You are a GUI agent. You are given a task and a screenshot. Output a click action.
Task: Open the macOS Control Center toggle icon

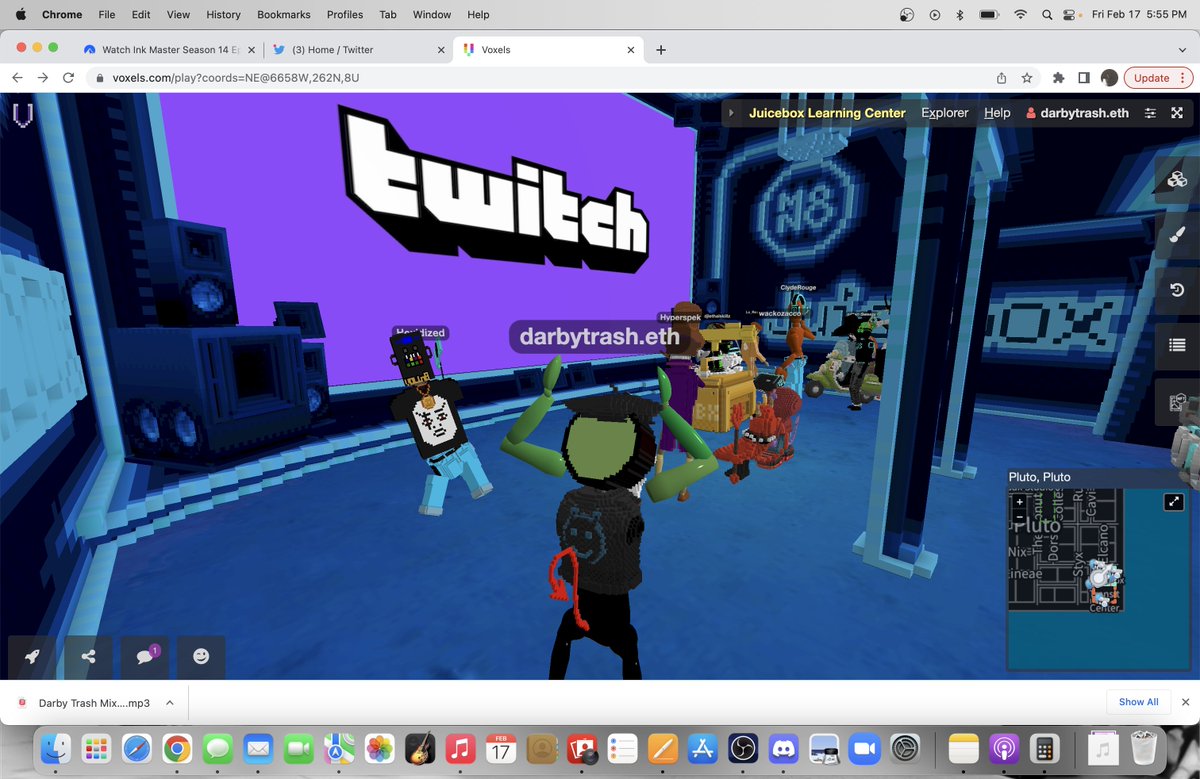[x=1069, y=15]
